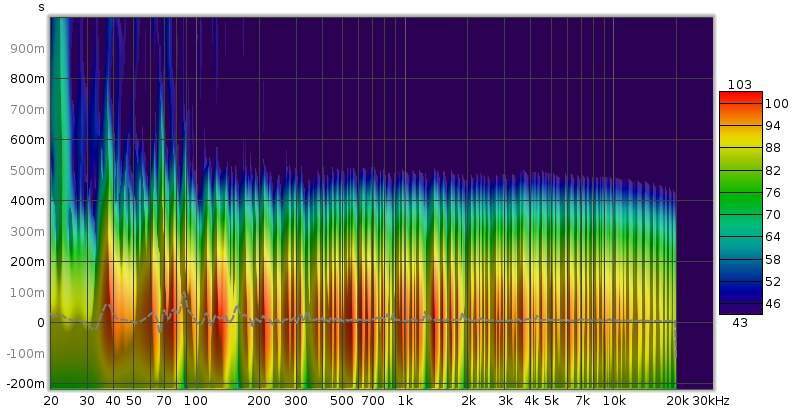Click the "43" legend minimum value
Image resolution: width=800 pixels, height=412 pixels.
[x=740, y=323]
